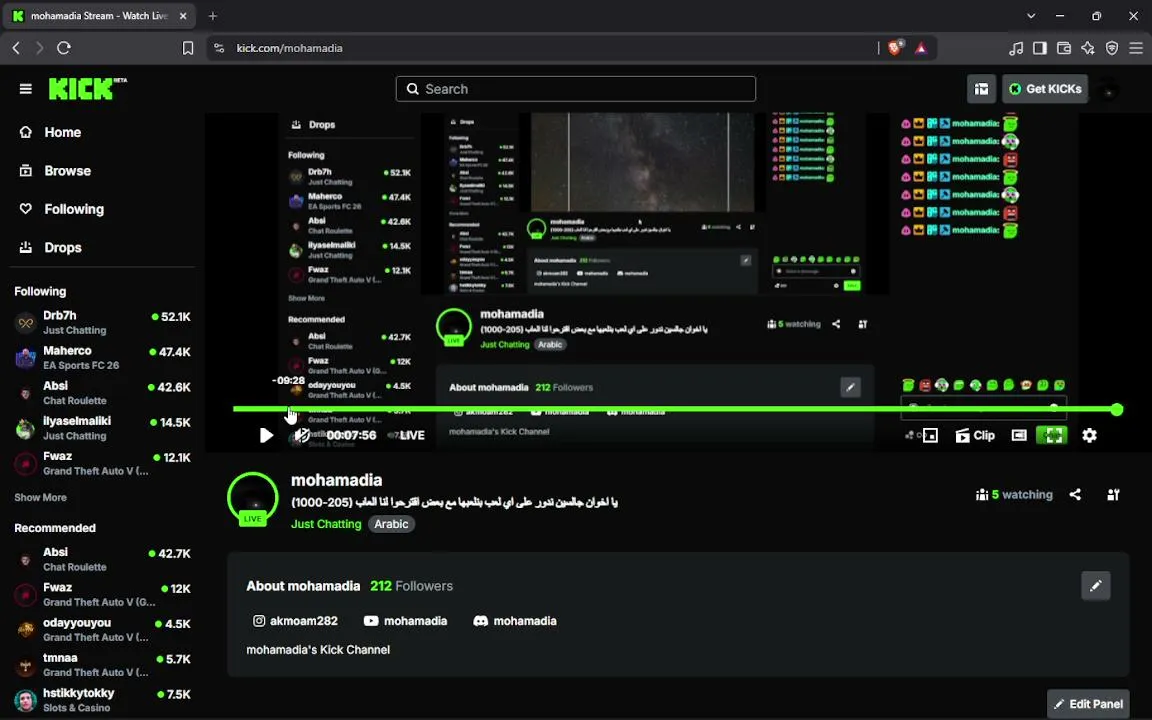
Task: Toggle the sidebar hamburger menu
Action: [26, 89]
